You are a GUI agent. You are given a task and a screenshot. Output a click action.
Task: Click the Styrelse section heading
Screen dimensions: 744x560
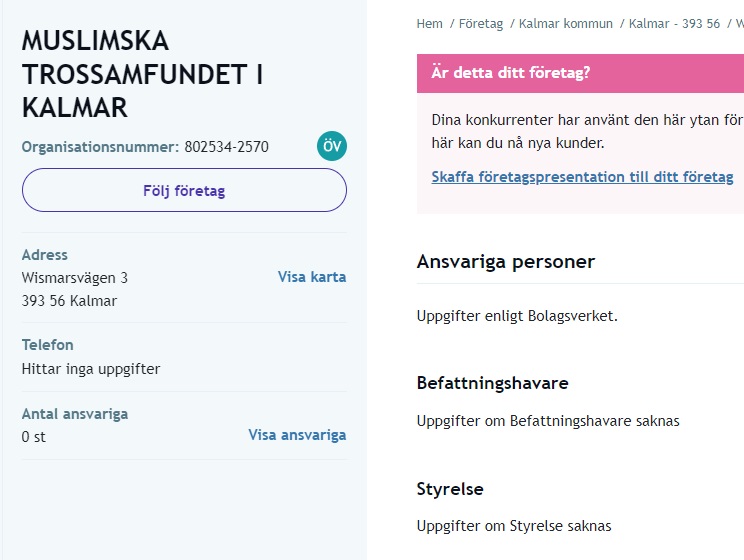450,489
